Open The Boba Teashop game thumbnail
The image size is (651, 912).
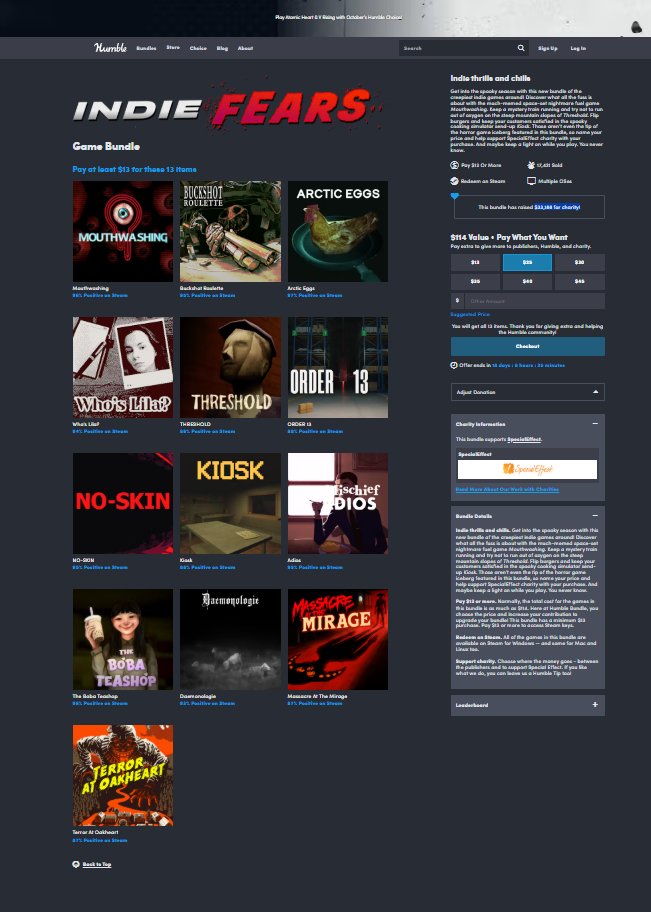click(x=123, y=639)
